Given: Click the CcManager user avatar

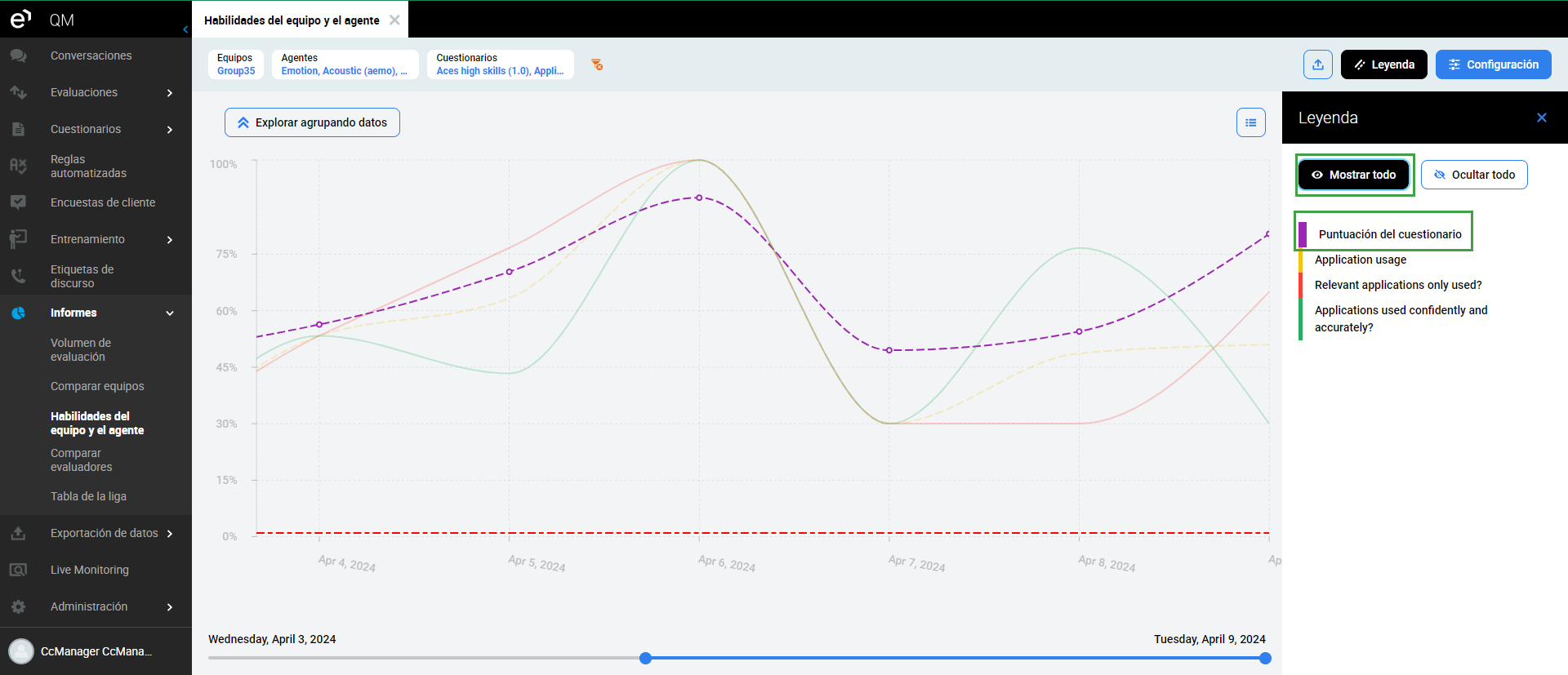Looking at the screenshot, I should (21, 651).
